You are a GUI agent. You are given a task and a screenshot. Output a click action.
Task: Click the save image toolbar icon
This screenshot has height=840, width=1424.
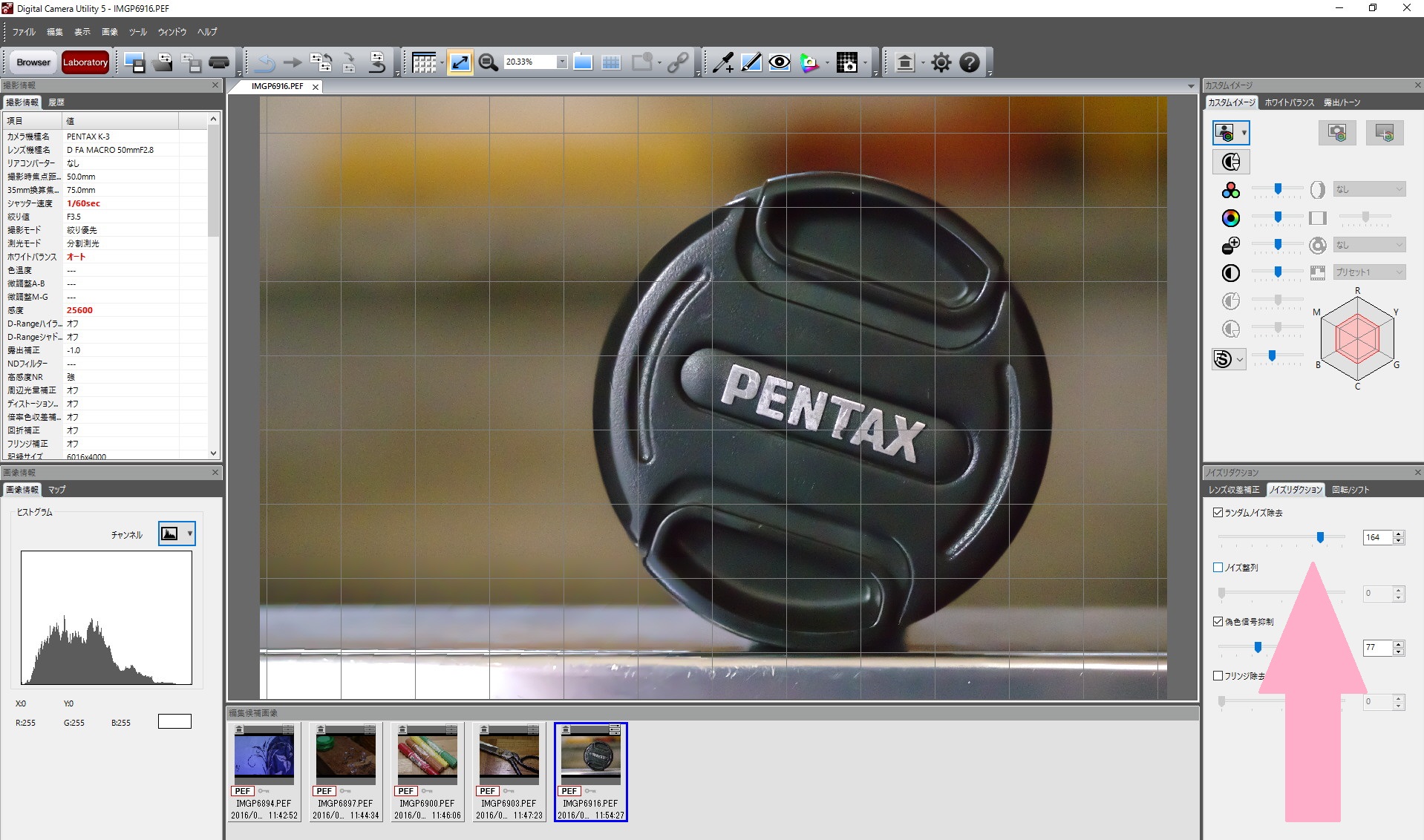pos(134,62)
